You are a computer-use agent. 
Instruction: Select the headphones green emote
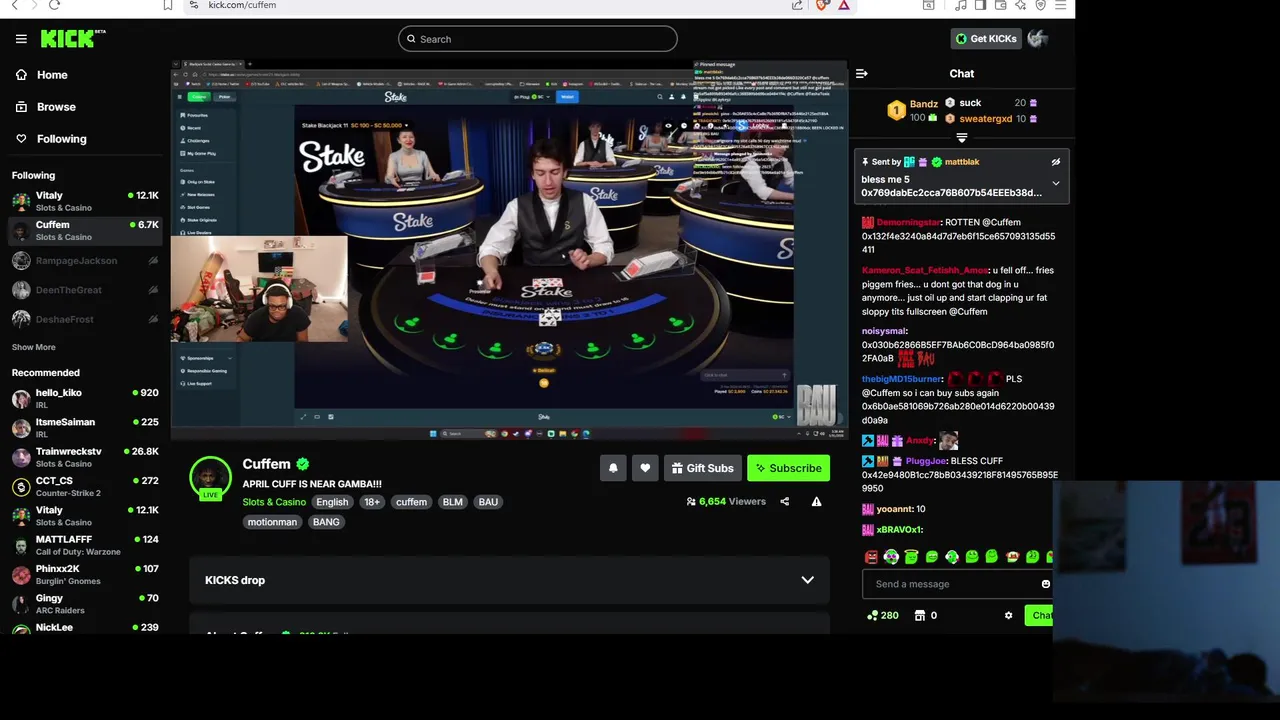pos(891,557)
